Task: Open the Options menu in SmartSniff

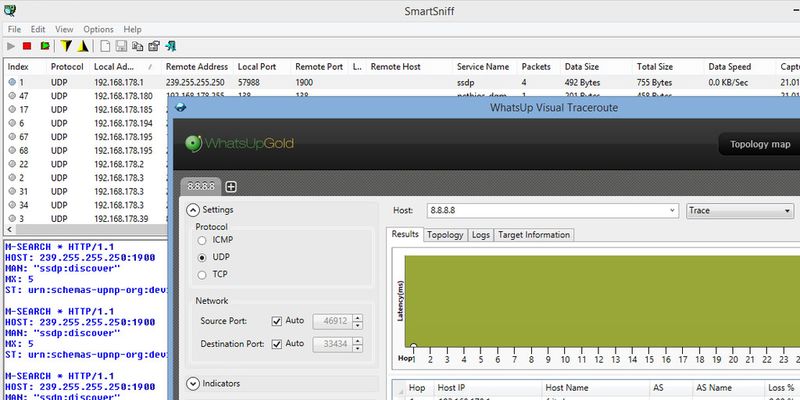Action: [98, 30]
